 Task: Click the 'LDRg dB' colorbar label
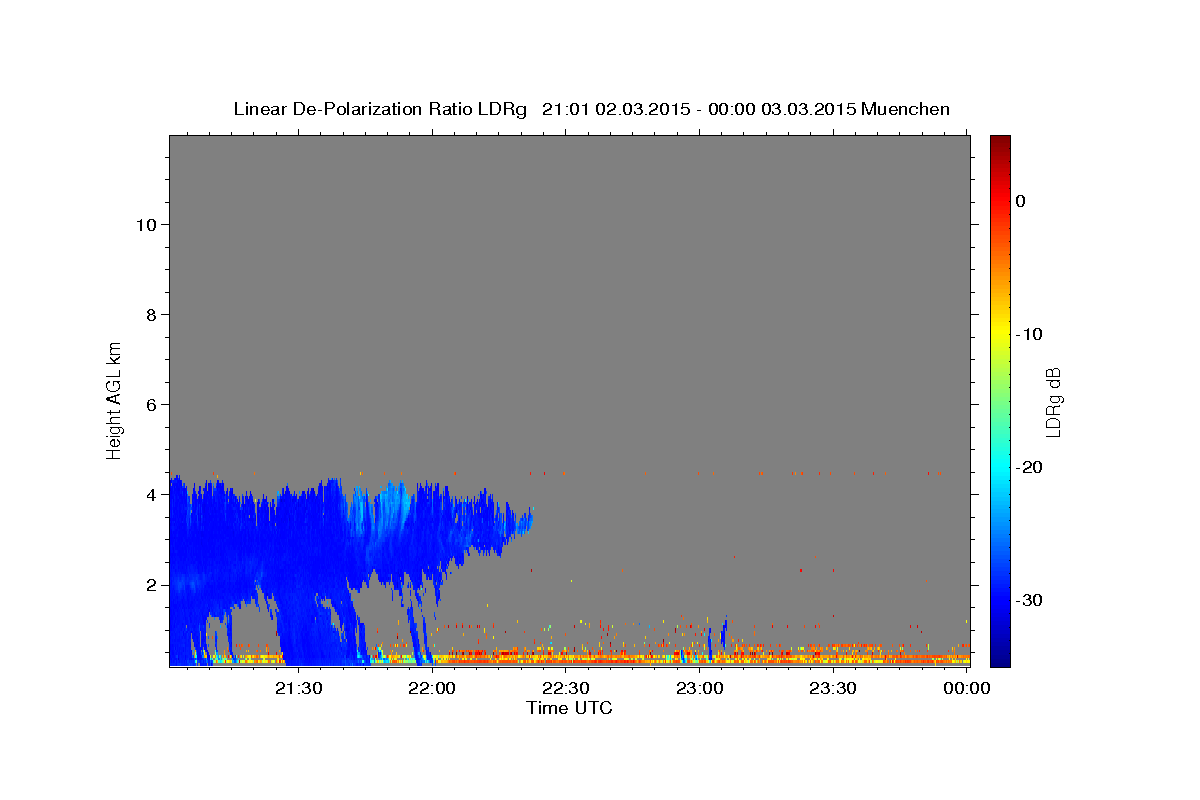coord(1052,402)
